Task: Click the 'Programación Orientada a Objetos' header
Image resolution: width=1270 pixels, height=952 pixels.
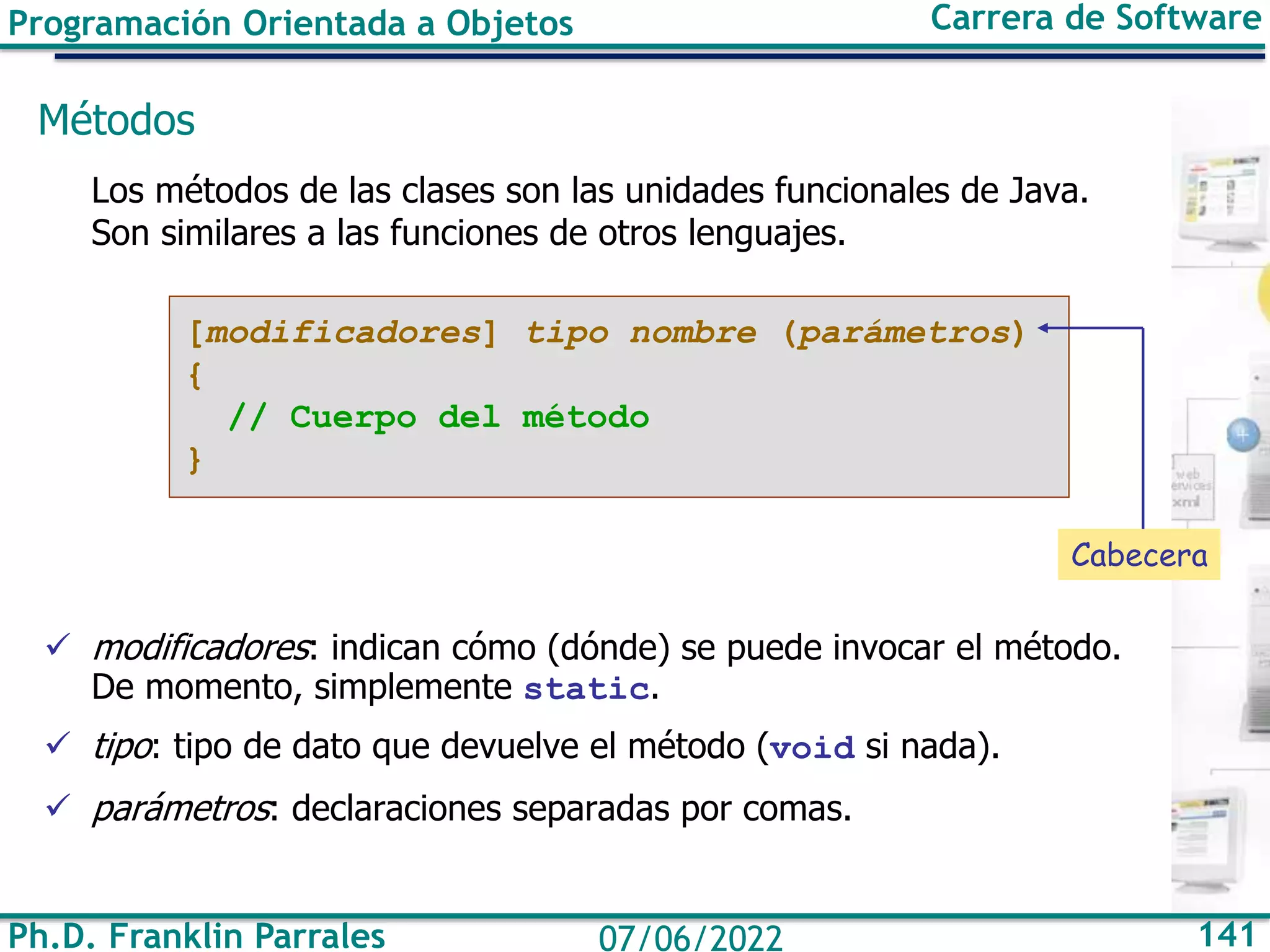Action: point(290,25)
